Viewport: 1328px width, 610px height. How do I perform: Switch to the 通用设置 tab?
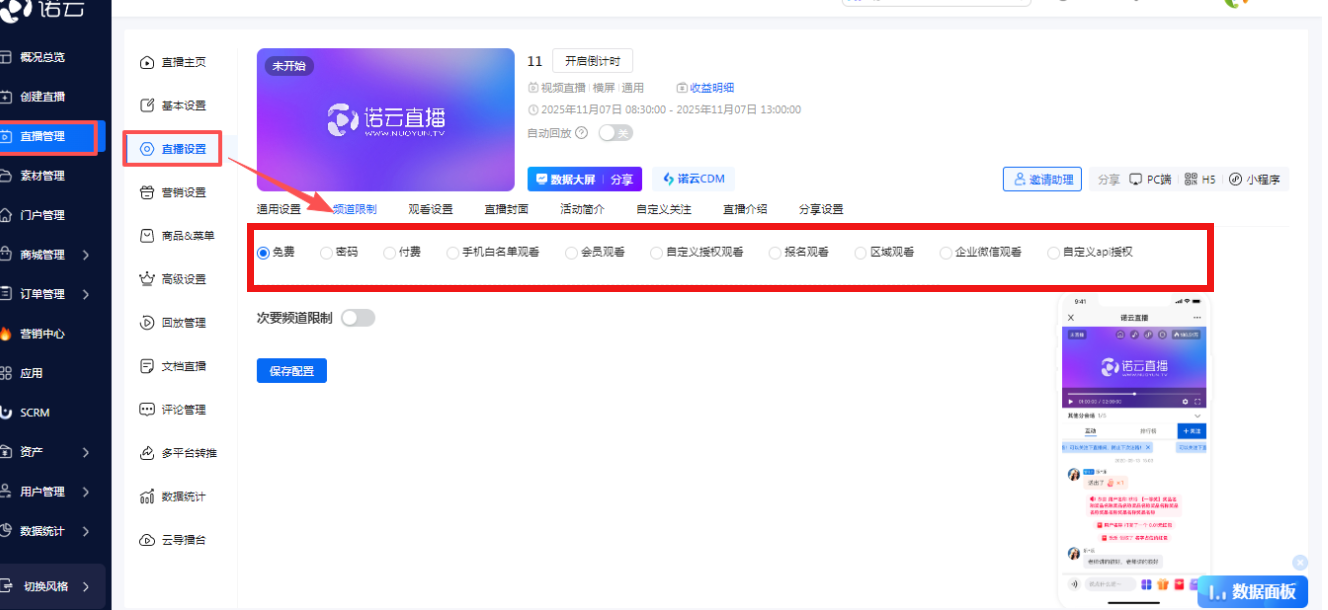[x=279, y=209]
